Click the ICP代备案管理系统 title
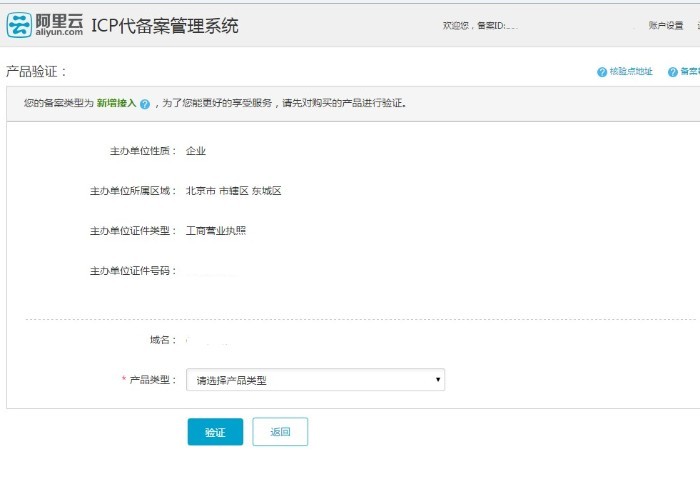Viewport: 700px width, 504px height. [165, 26]
